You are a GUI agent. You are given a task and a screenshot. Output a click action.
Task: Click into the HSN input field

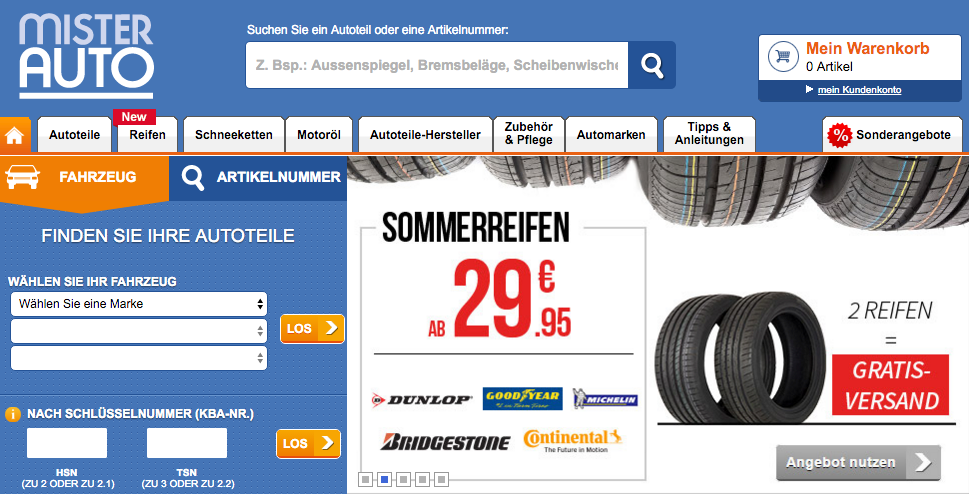[67, 443]
